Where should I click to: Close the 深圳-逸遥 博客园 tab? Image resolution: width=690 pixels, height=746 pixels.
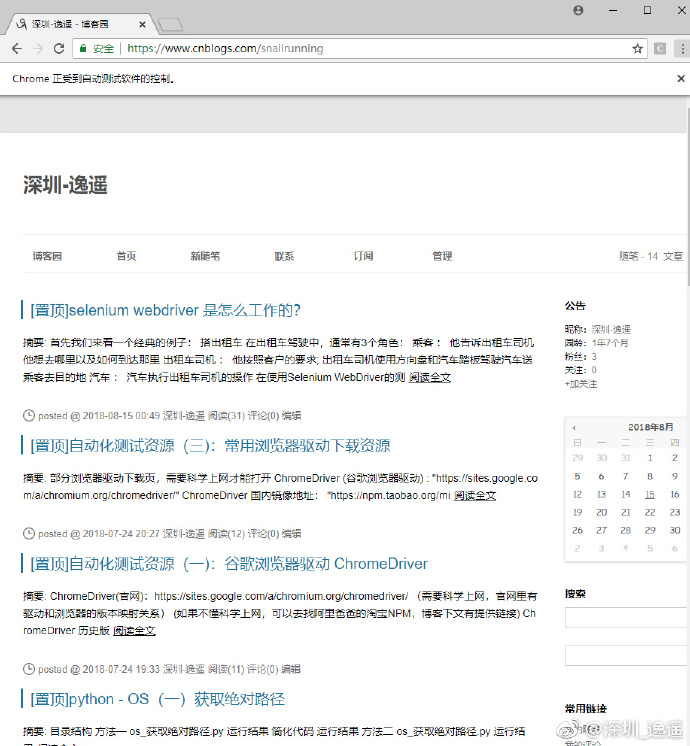coord(142,24)
